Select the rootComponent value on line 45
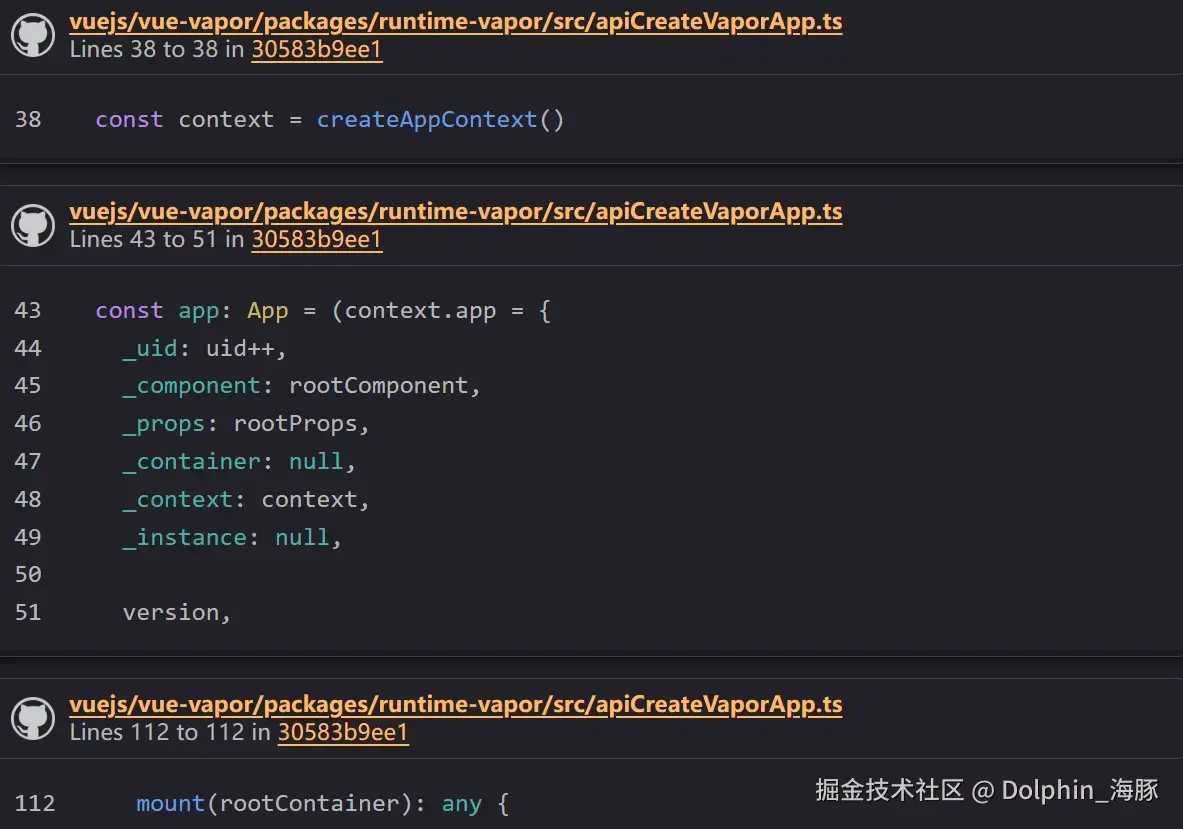The height and width of the screenshot is (829, 1183). 383,385
